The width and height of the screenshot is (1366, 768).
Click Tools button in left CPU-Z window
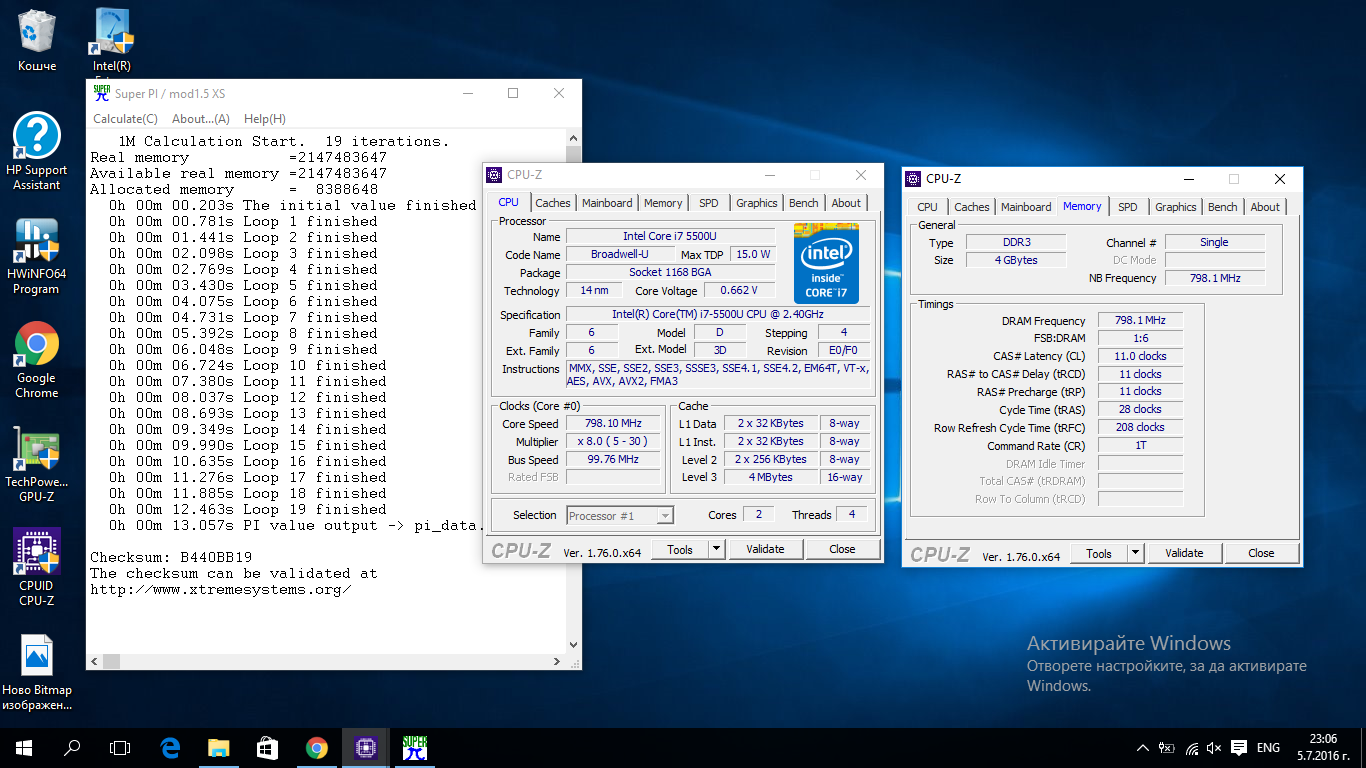680,549
